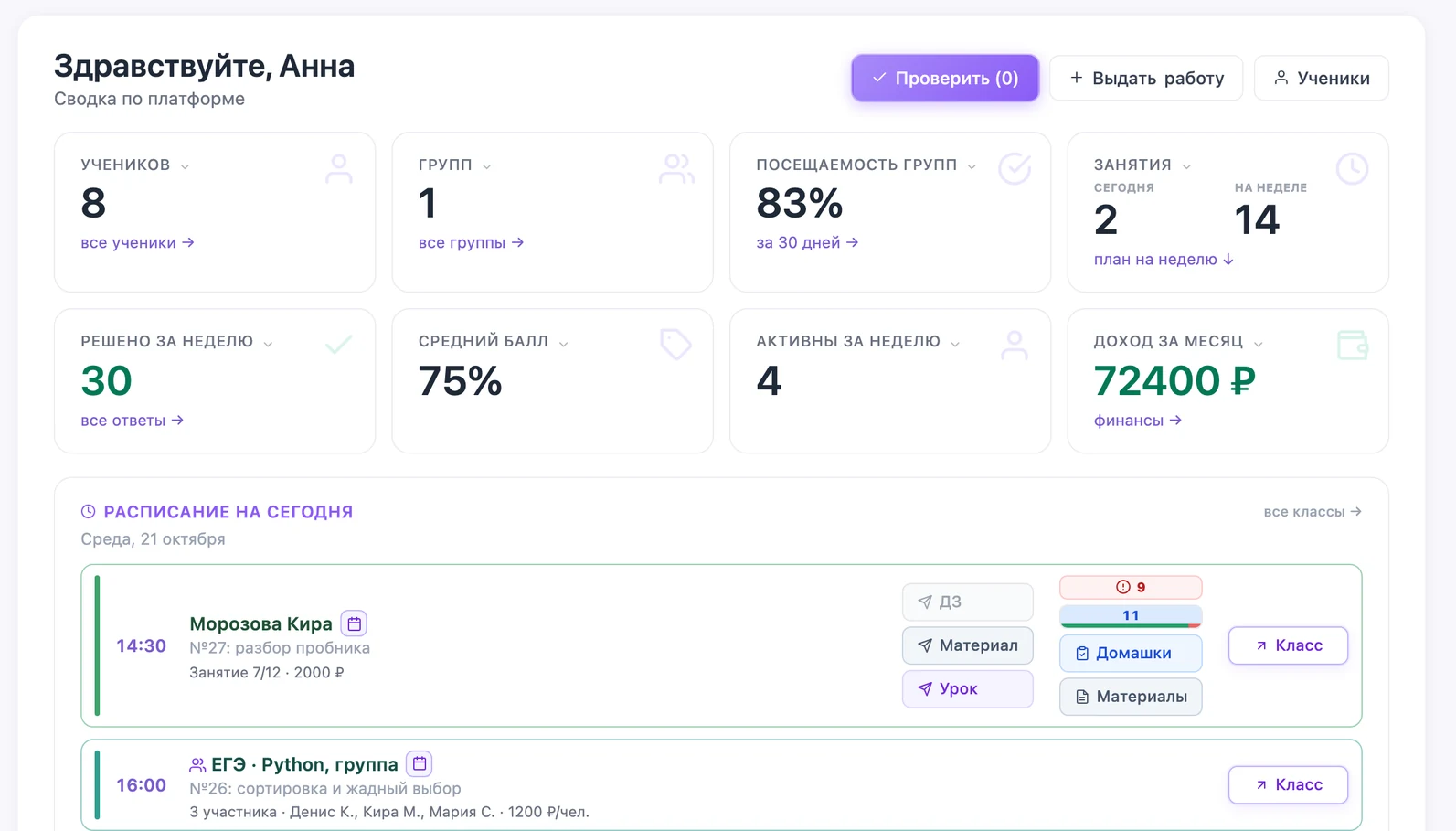Open the Проверить (0) button
Viewport: 1456px width, 831px height.
(945, 78)
